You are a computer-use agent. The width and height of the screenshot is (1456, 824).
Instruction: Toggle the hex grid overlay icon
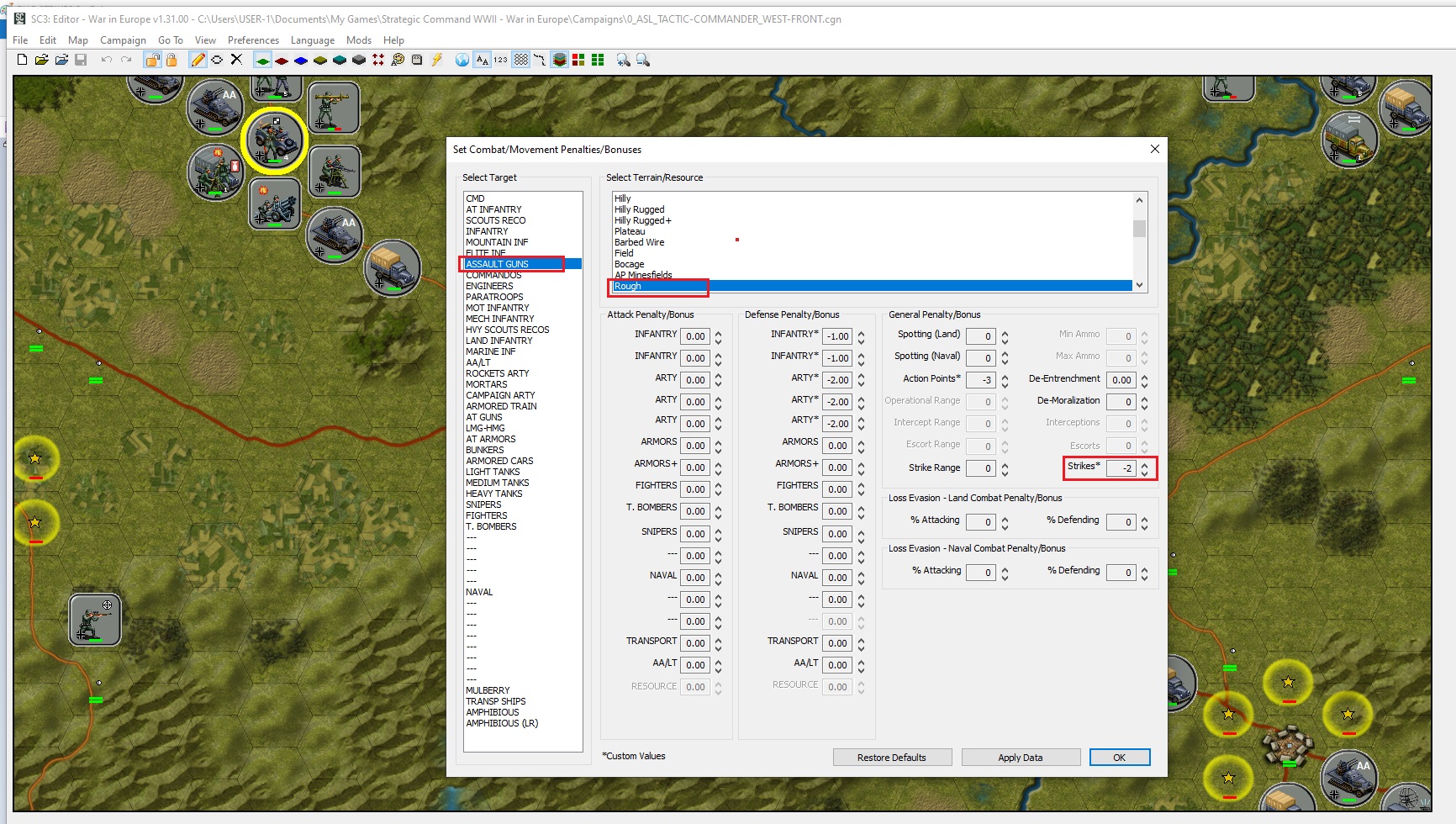521,60
